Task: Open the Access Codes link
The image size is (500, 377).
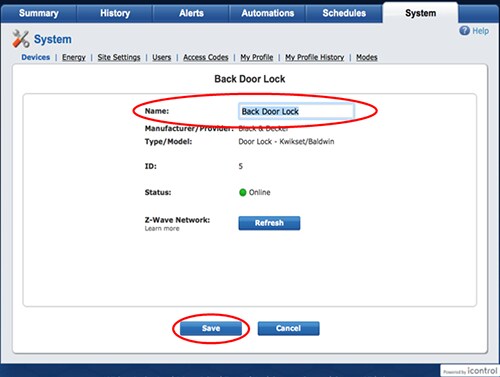Action: click(x=206, y=57)
